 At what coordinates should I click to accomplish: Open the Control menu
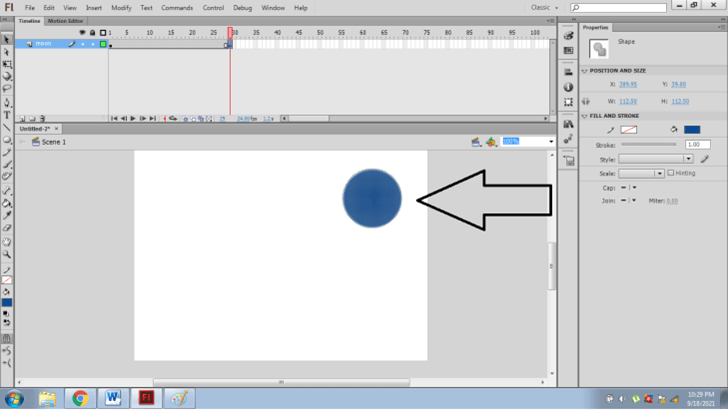213,8
